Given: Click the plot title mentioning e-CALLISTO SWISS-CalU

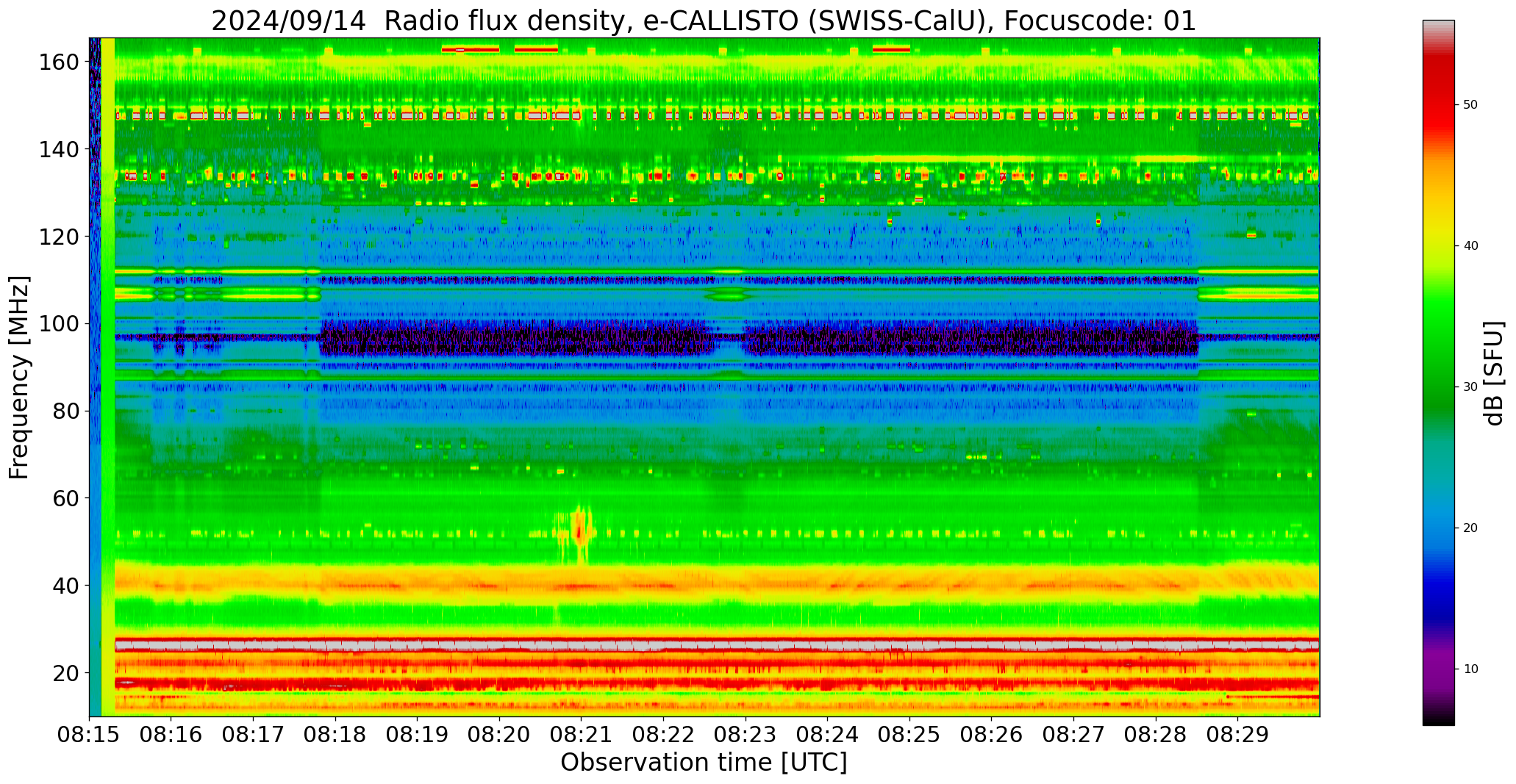Looking at the screenshot, I should pyautogui.click(x=704, y=21).
